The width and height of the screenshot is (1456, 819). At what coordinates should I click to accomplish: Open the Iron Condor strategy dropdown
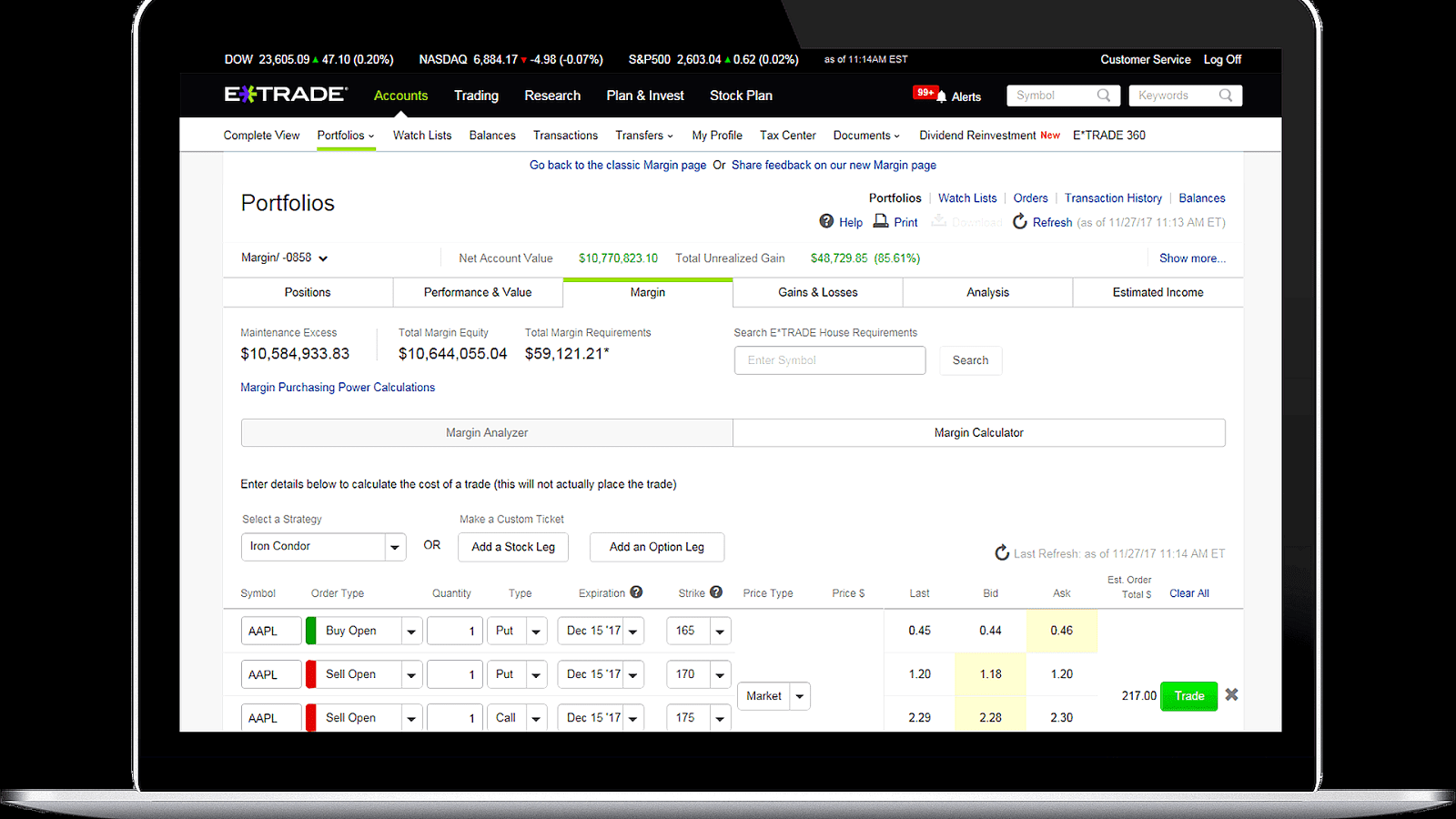tap(323, 547)
